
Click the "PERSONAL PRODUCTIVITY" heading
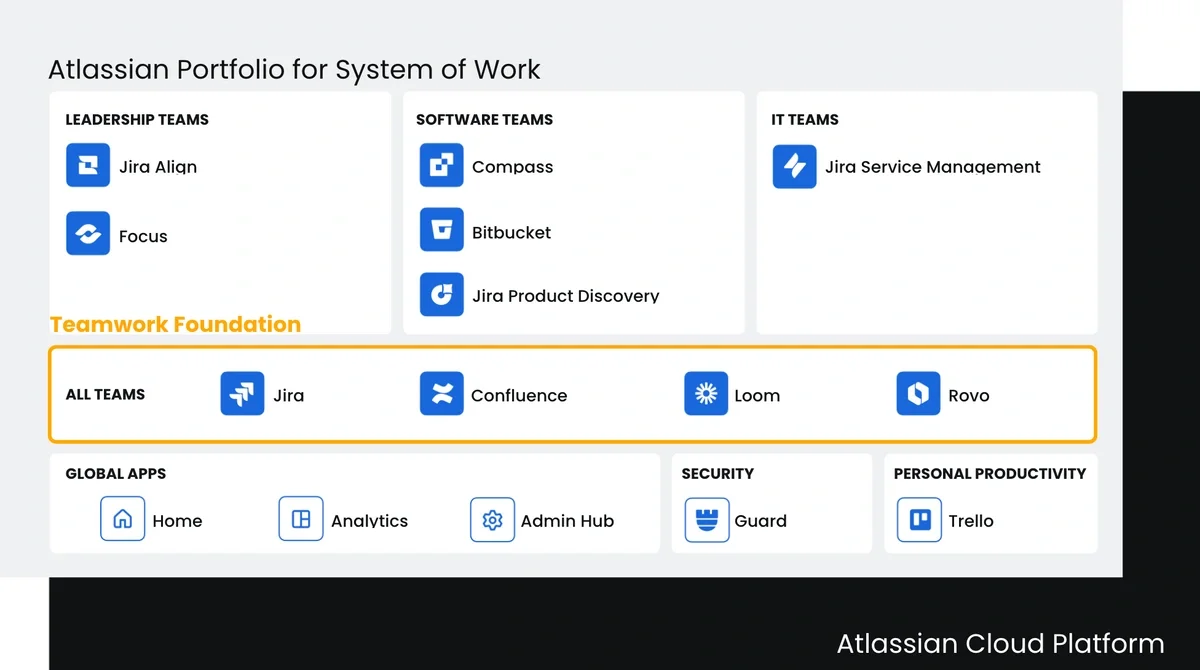[990, 474]
